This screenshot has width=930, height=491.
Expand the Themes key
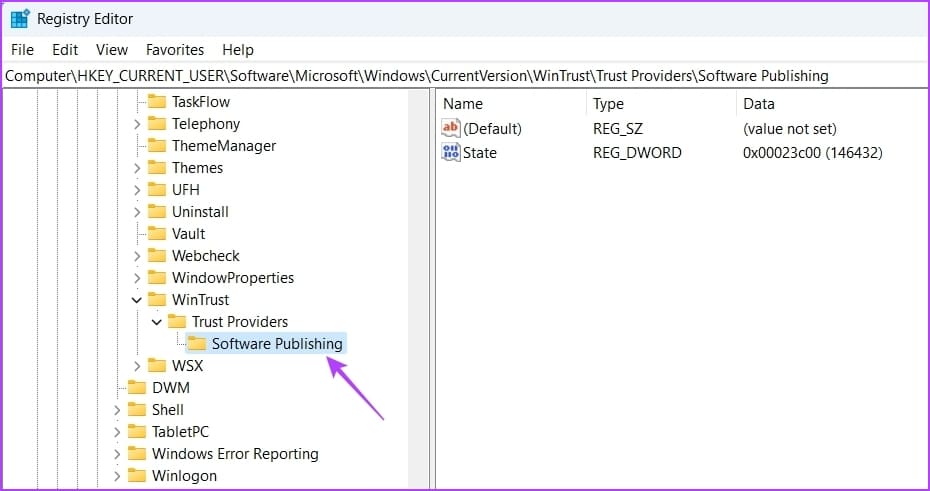coord(137,168)
